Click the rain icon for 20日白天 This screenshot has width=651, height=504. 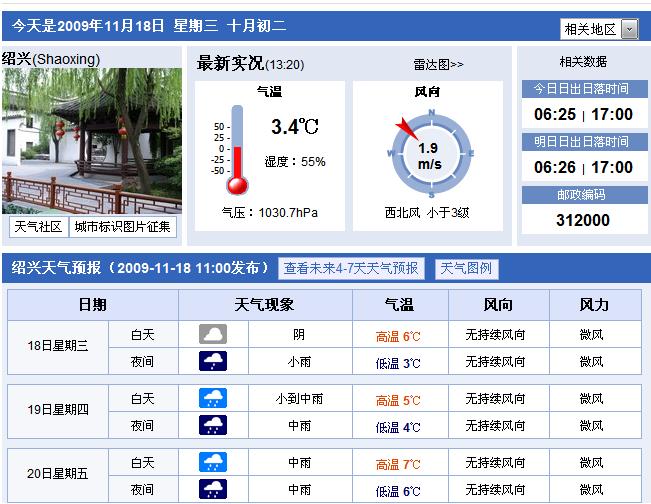point(213,462)
